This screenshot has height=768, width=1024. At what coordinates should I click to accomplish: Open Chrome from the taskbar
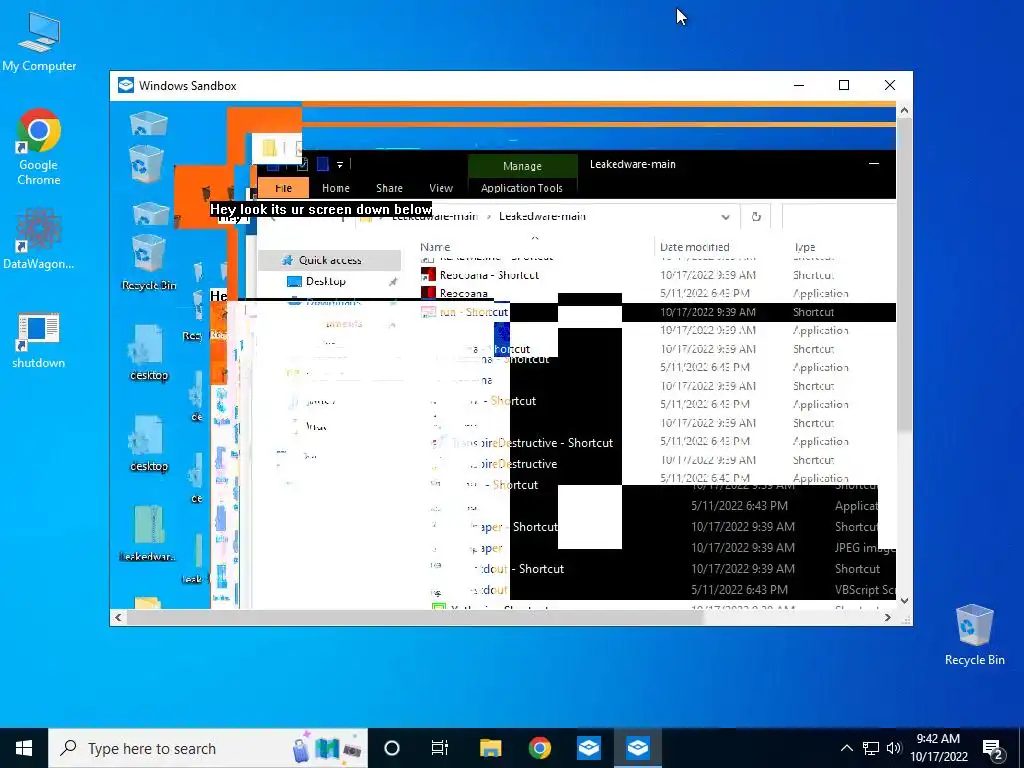pyautogui.click(x=539, y=748)
